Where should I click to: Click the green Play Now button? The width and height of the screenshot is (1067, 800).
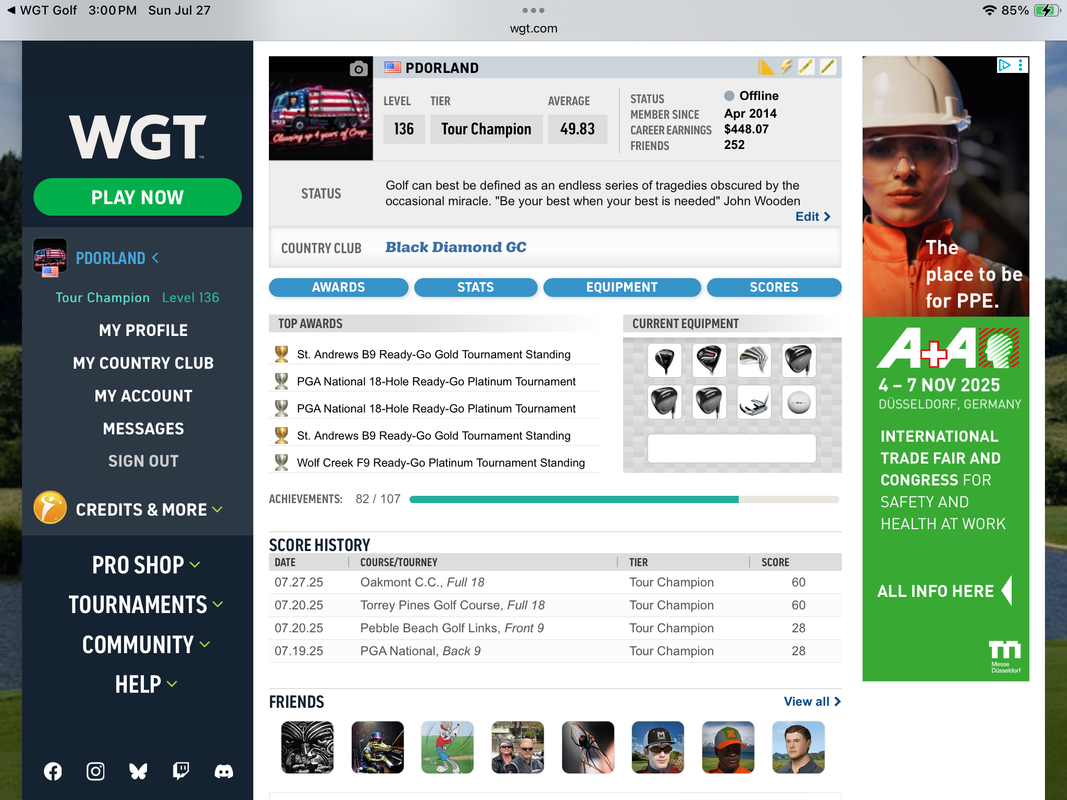click(x=137, y=197)
